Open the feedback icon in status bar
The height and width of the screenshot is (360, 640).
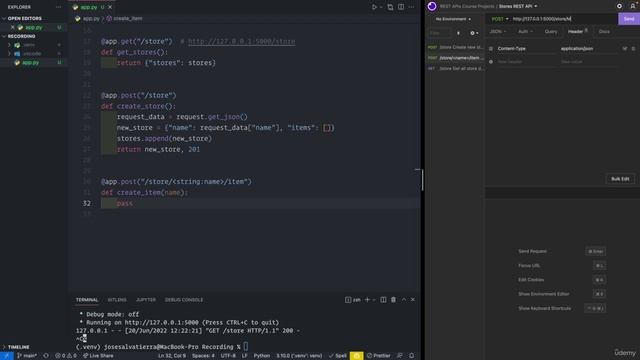(x=400, y=356)
